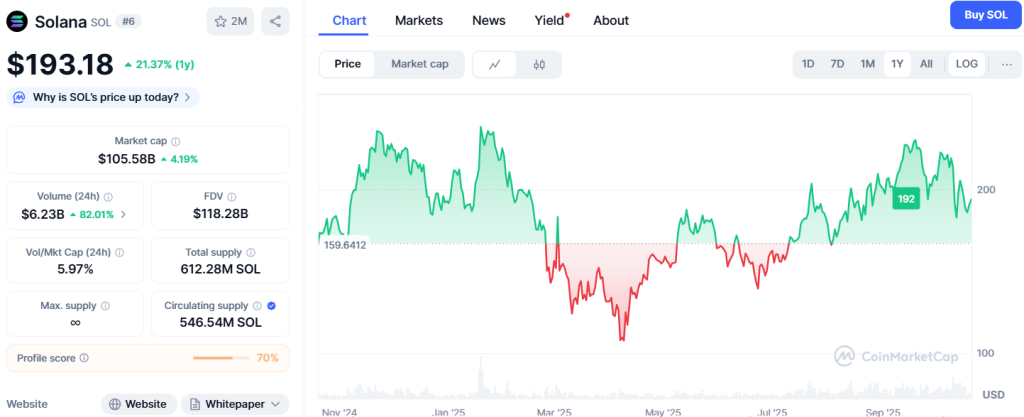This screenshot has width=1024, height=417.
Task: Select the 7D time range
Action: pos(837,64)
